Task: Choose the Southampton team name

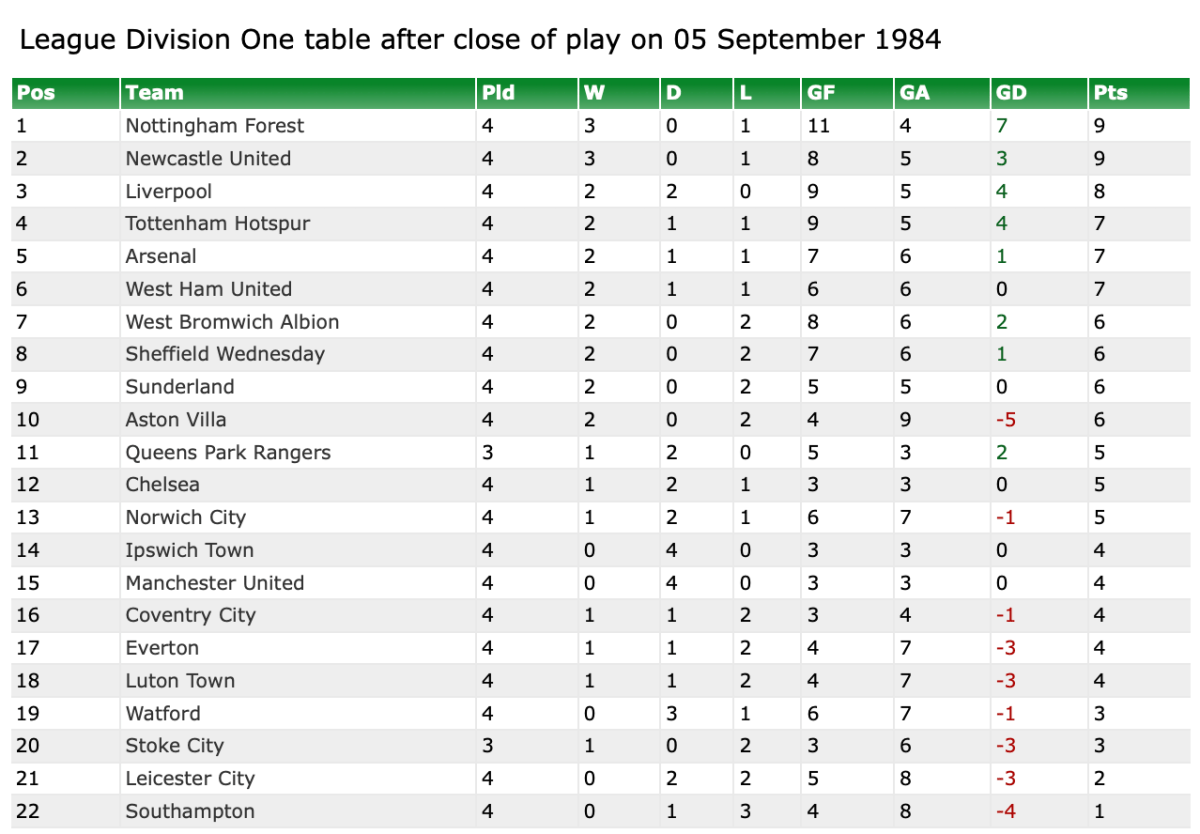Action: pyautogui.click(x=189, y=812)
